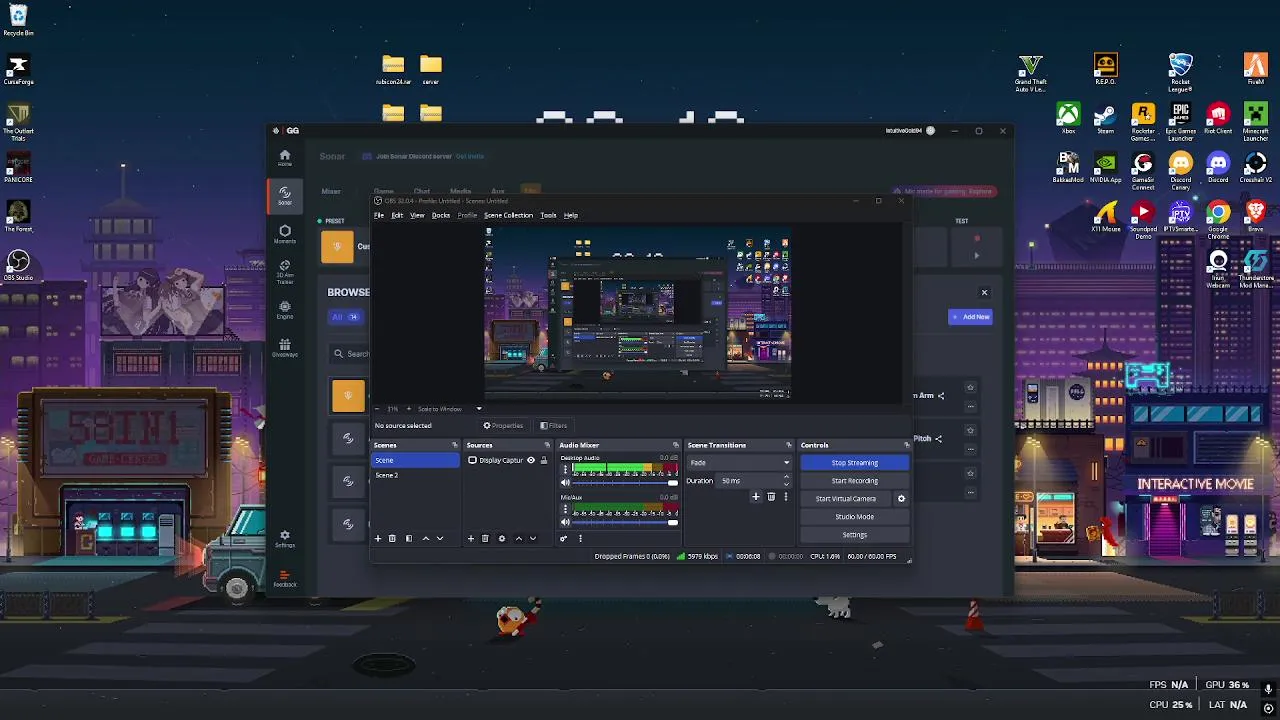Screen dimensions: 1280x720
Task: Open OBS View menu
Action: pos(417,215)
